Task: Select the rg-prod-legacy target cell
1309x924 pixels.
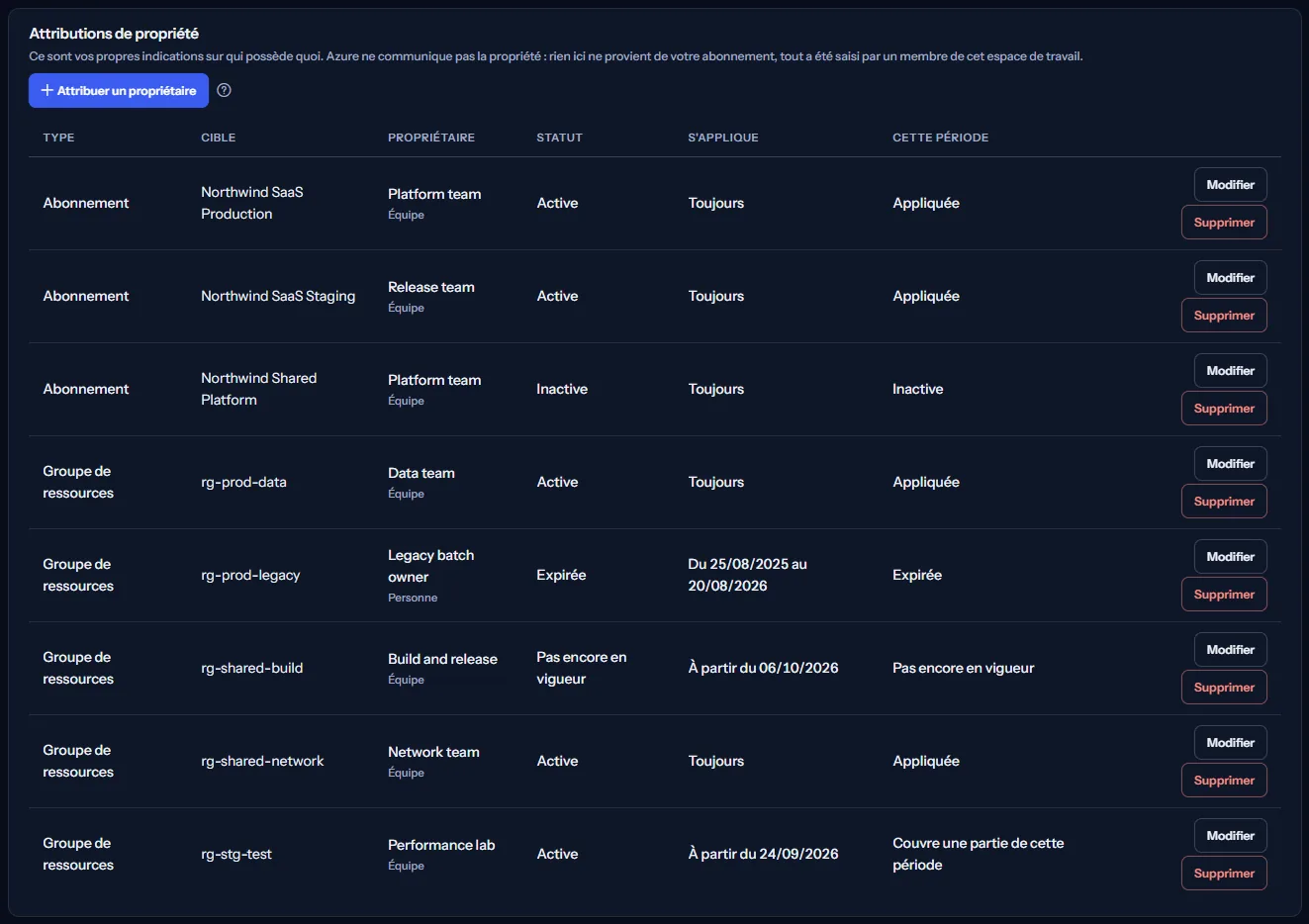Action: (x=250, y=575)
